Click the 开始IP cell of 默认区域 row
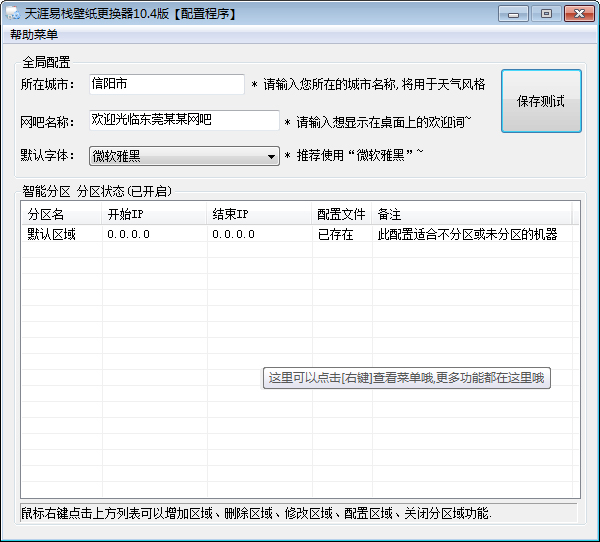Screen dimensions: 600x542 (128, 234)
